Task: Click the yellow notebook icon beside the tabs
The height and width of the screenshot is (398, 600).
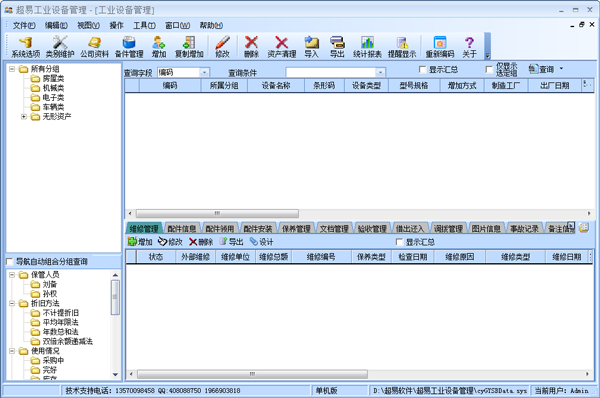Action: coord(584,228)
